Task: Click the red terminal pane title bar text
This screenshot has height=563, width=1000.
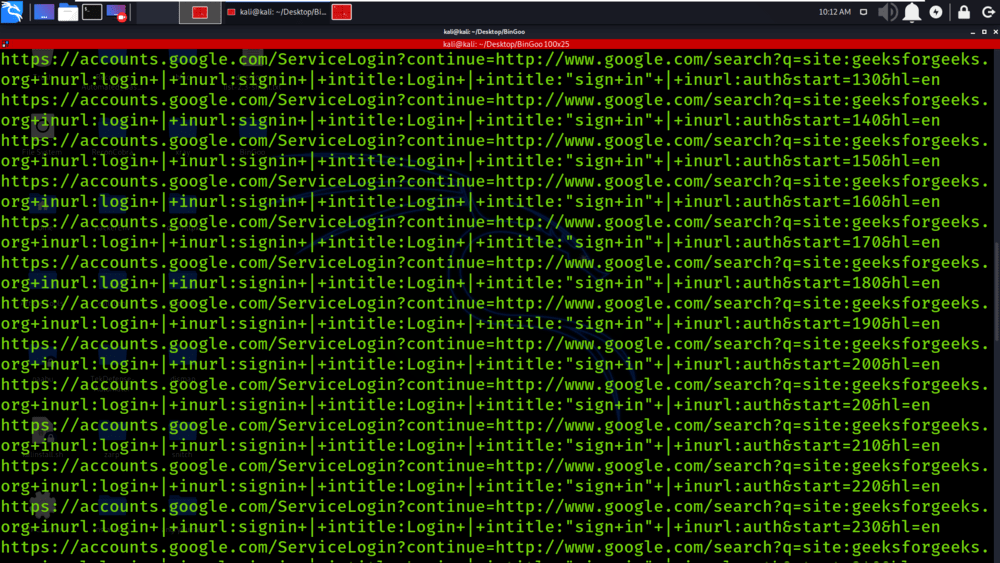Action: click(x=506, y=44)
